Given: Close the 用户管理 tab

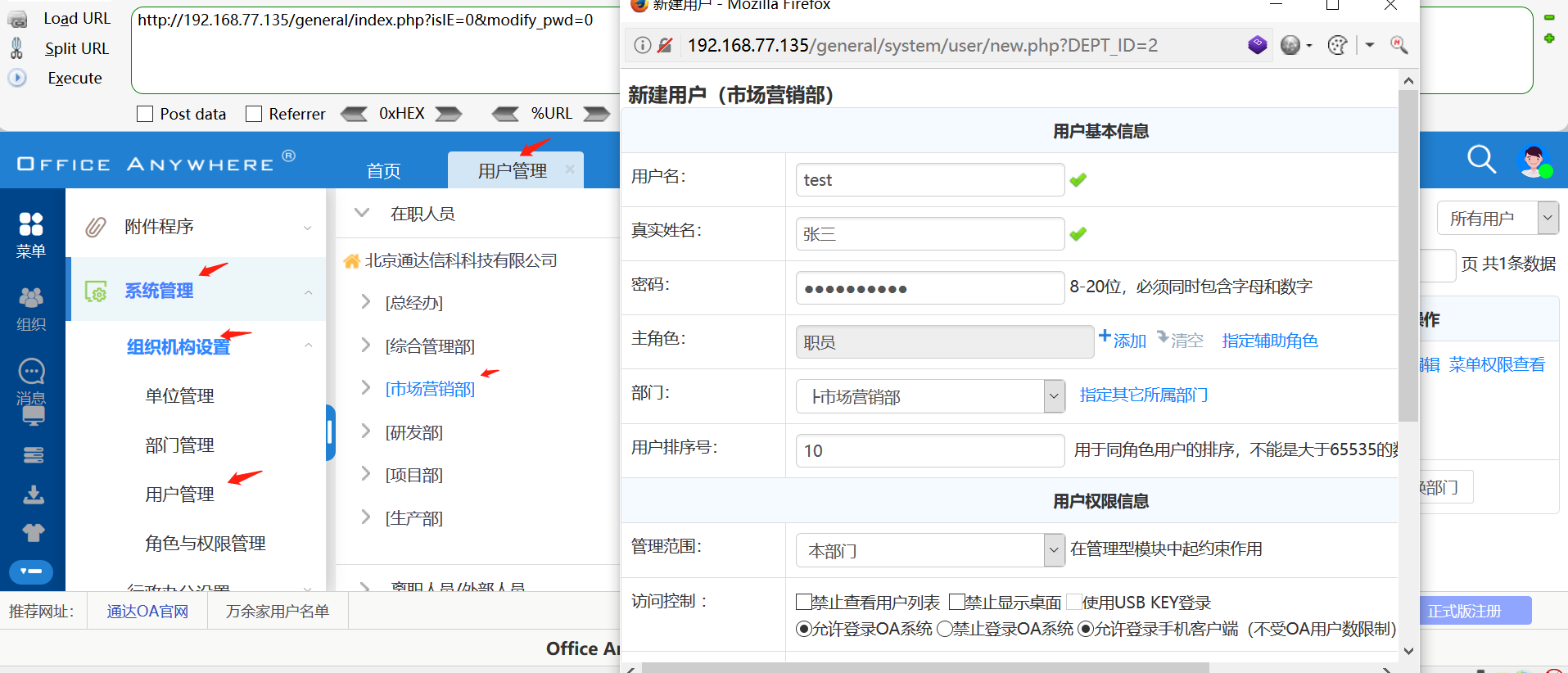Looking at the screenshot, I should coord(569,169).
